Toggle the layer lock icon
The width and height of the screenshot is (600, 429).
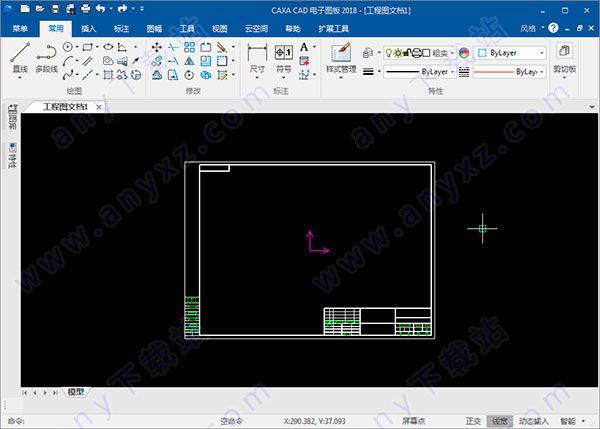coord(408,53)
